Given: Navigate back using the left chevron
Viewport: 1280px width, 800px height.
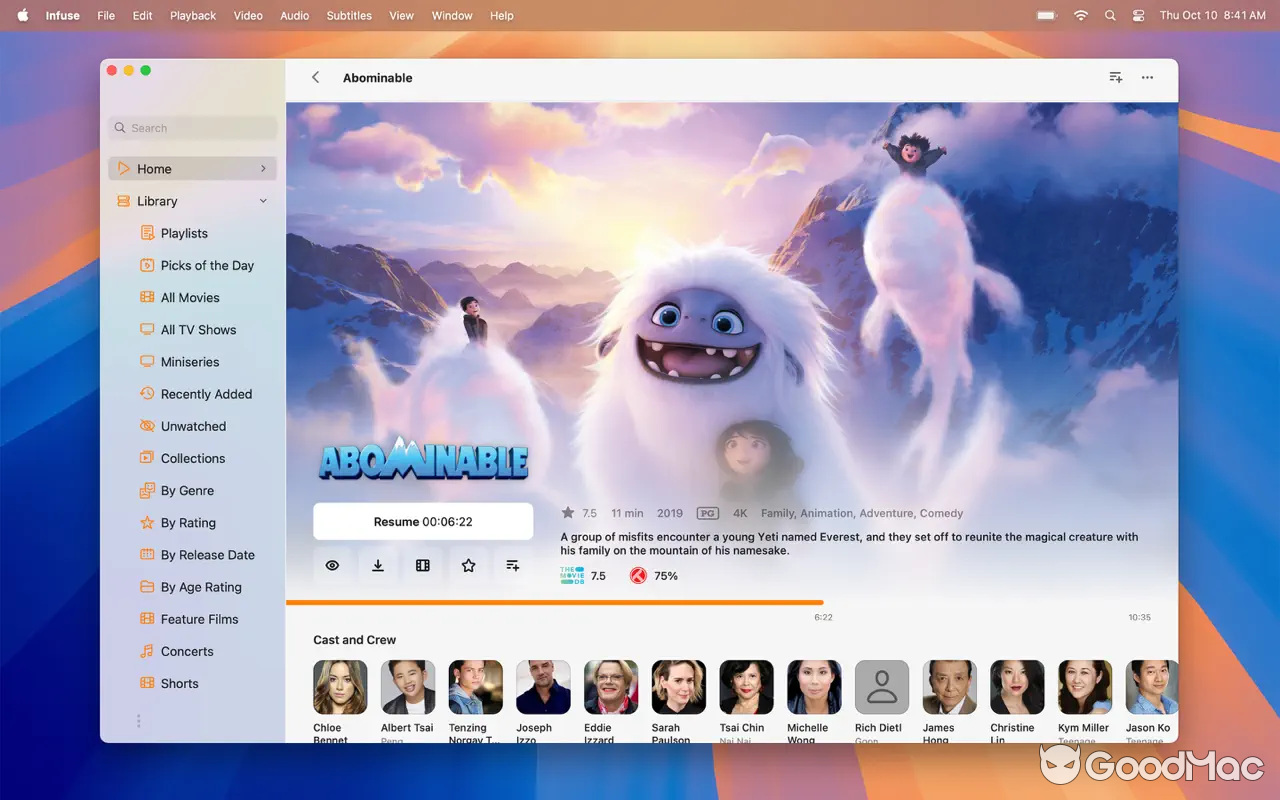Looking at the screenshot, I should (315, 77).
